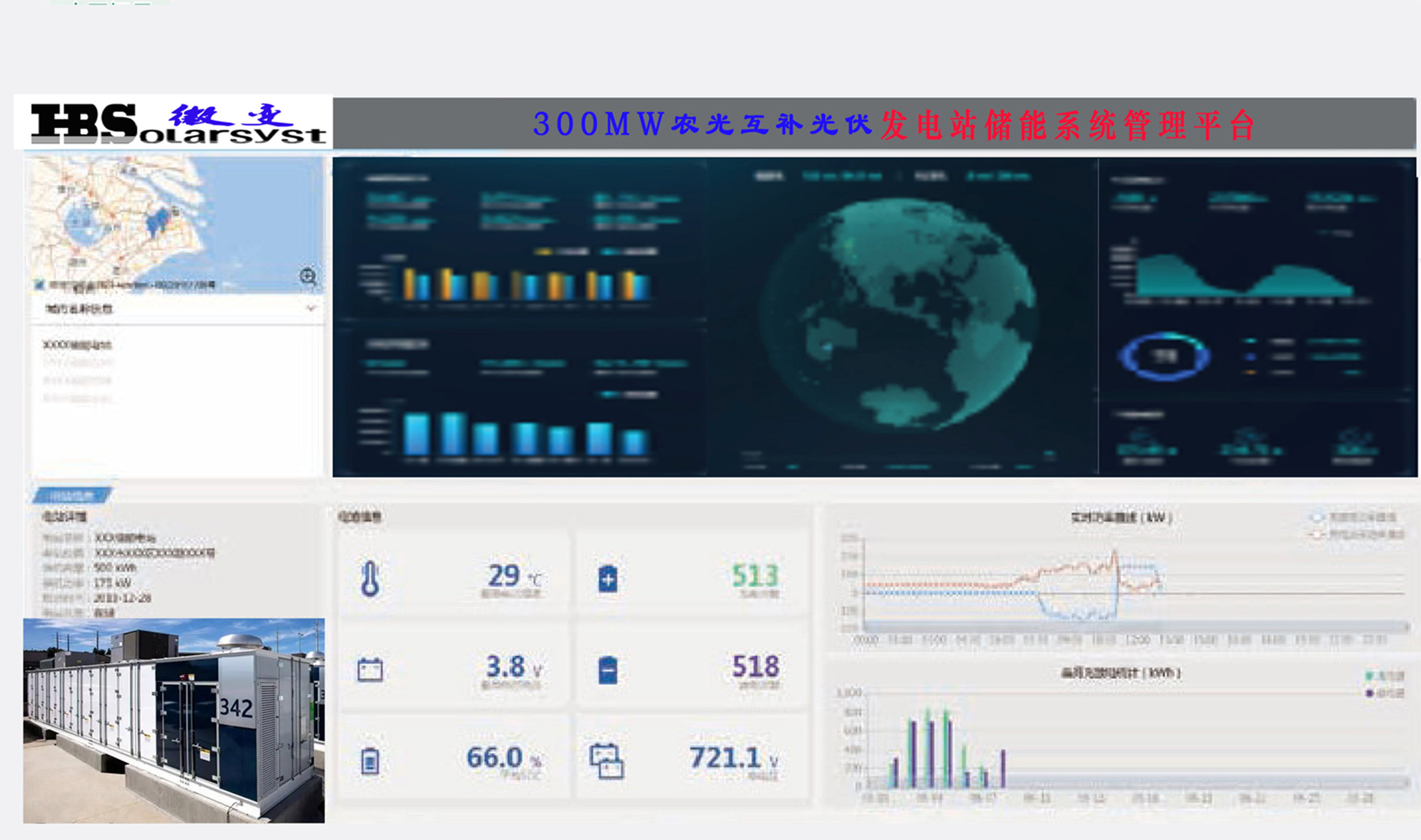Viewport: 1421px width, 840px height.
Task: Click the battery plus charge-count icon
Action: 608,579
